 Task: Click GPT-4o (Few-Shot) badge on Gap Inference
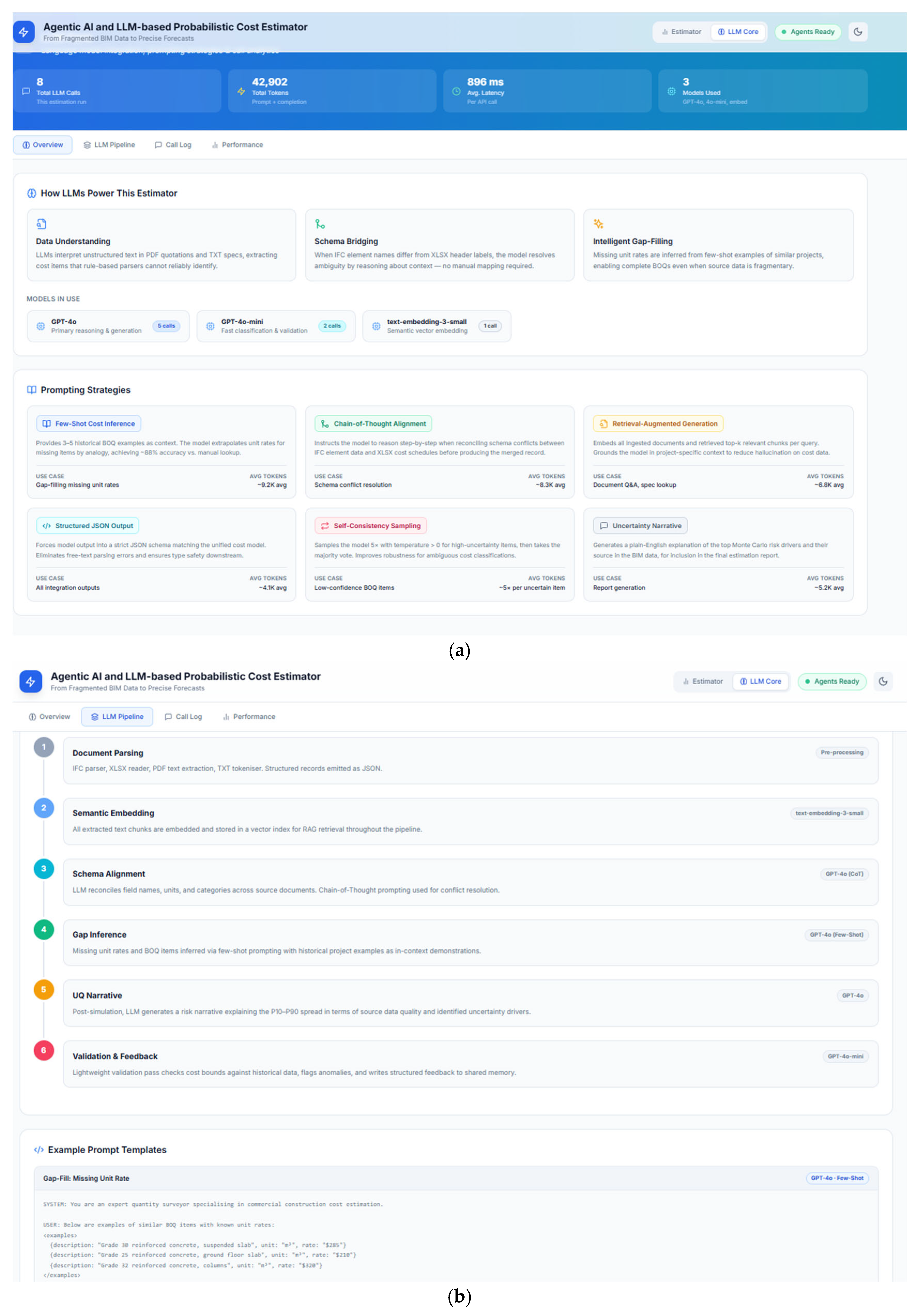(x=836, y=935)
